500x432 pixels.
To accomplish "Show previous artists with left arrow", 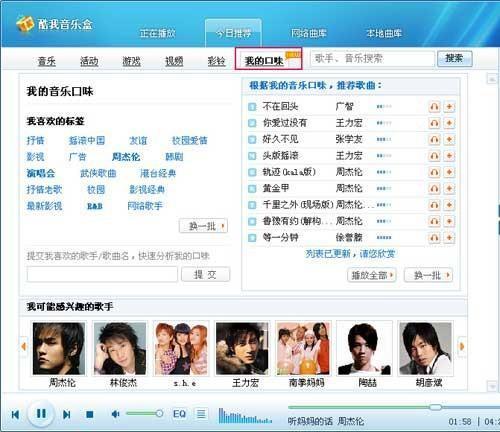I will tap(23, 347).
